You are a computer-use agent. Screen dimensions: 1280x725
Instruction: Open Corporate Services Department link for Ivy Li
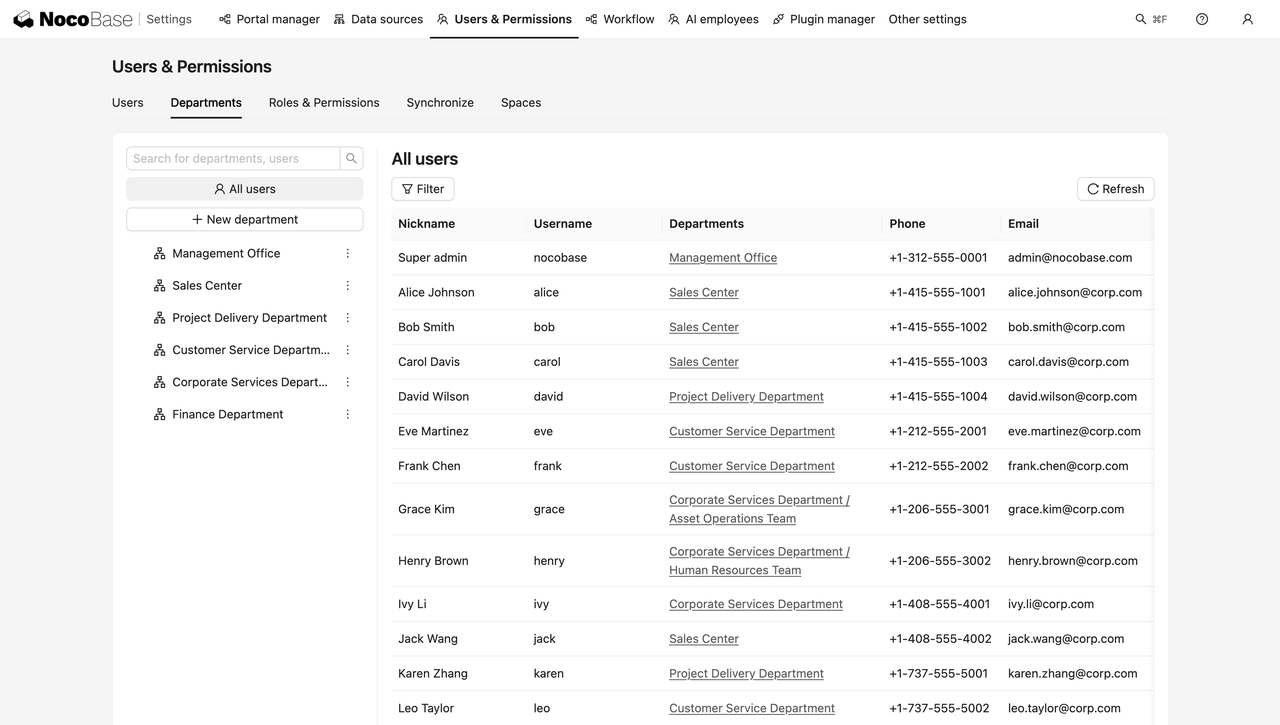(756, 604)
